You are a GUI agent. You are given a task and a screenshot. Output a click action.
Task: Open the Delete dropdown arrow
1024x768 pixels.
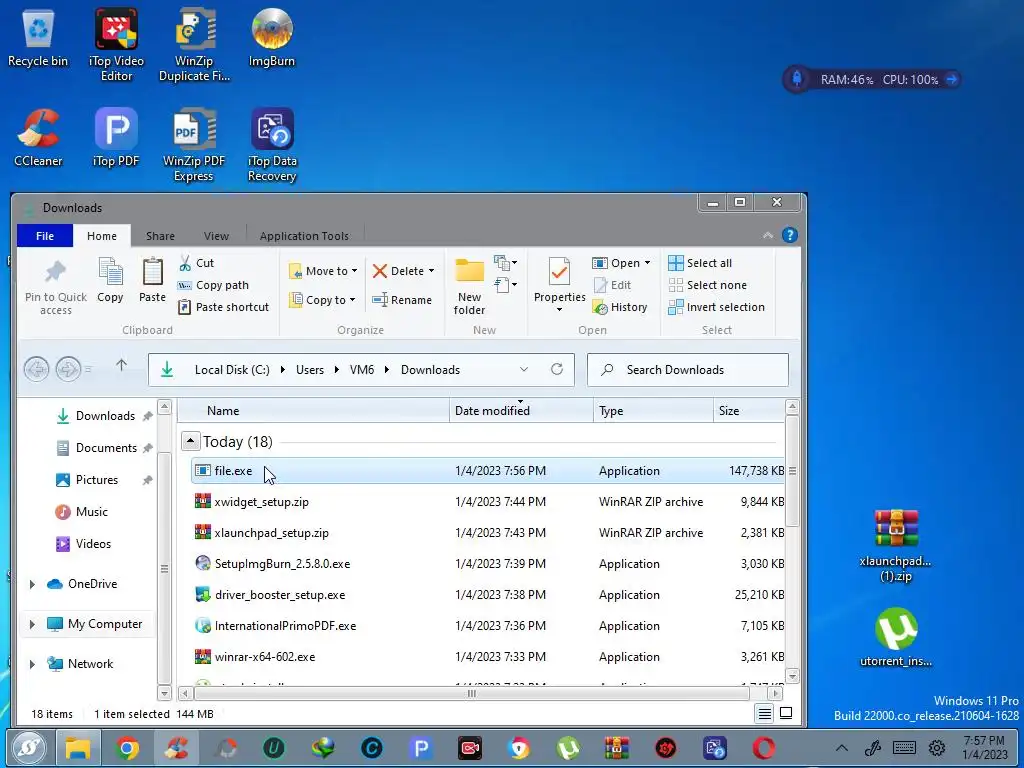pos(431,271)
